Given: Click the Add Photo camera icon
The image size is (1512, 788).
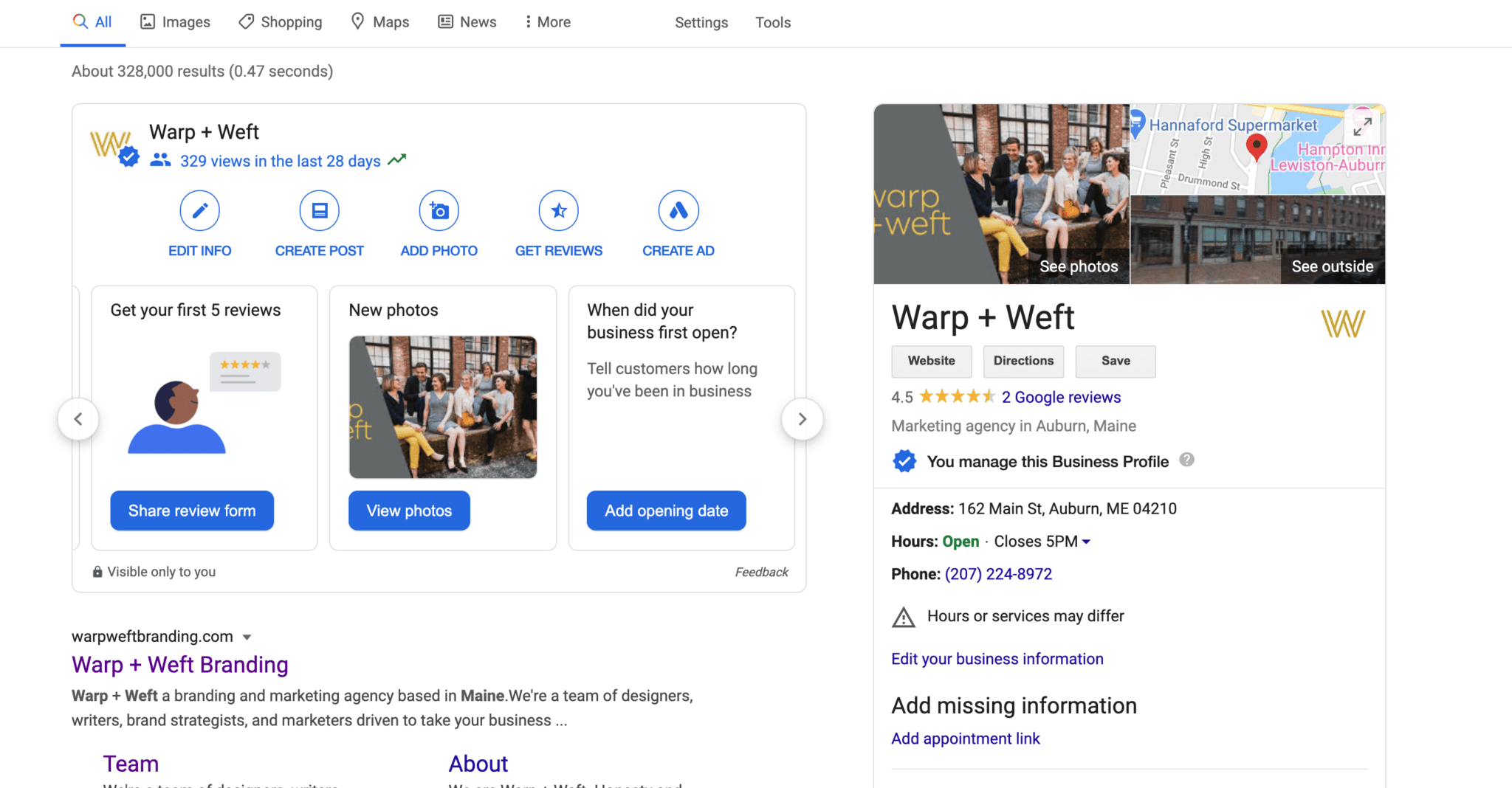Looking at the screenshot, I should (x=439, y=211).
